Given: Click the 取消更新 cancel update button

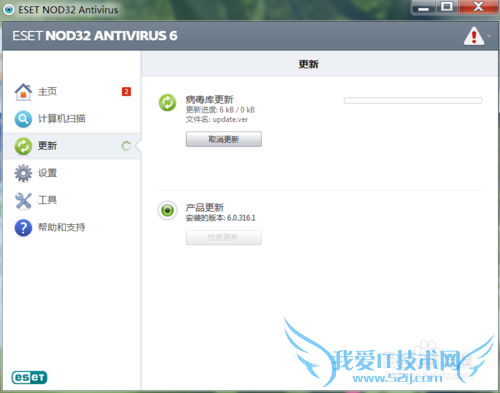Looking at the screenshot, I should [224, 139].
